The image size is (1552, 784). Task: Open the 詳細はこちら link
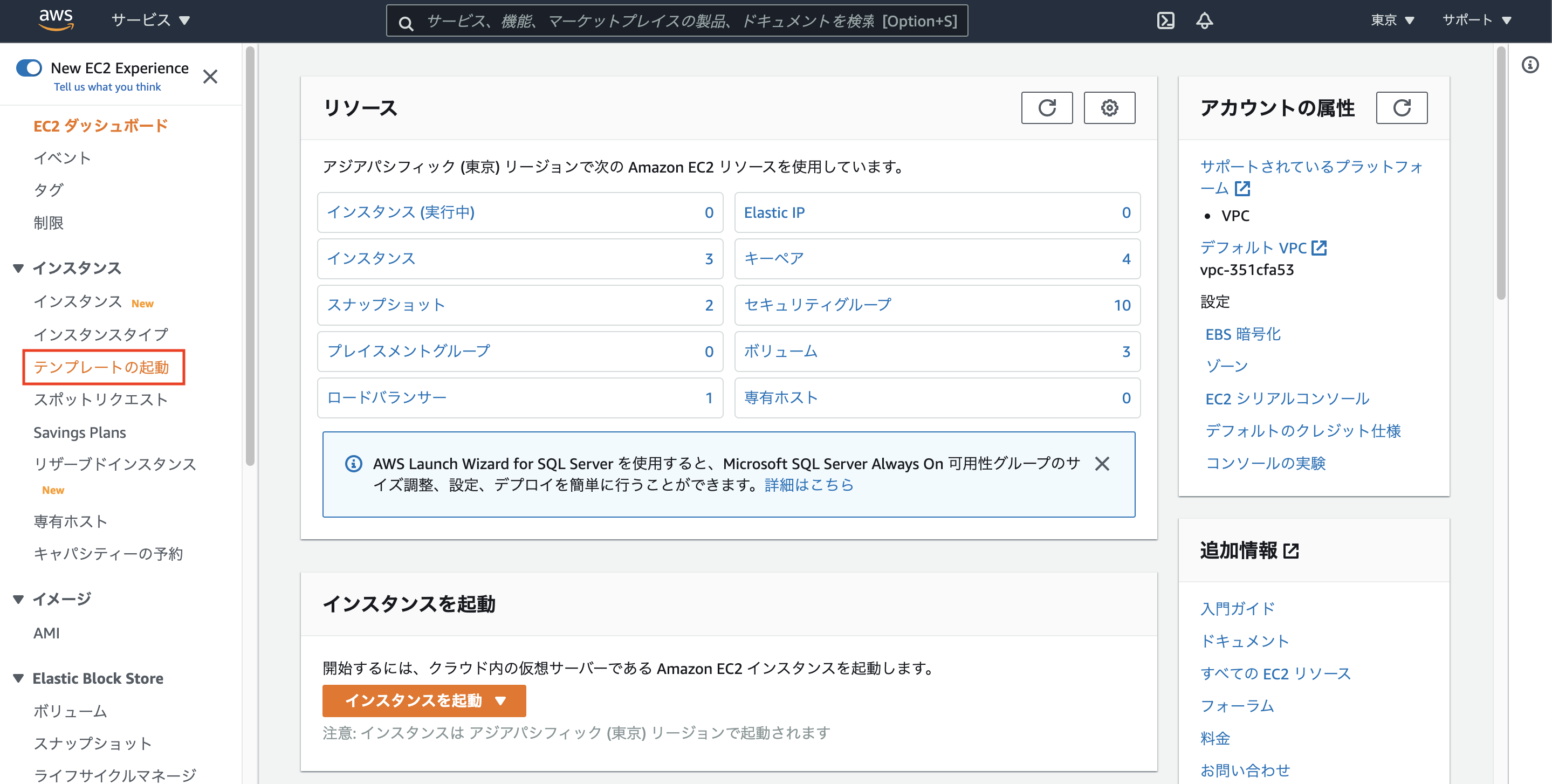[x=808, y=485]
